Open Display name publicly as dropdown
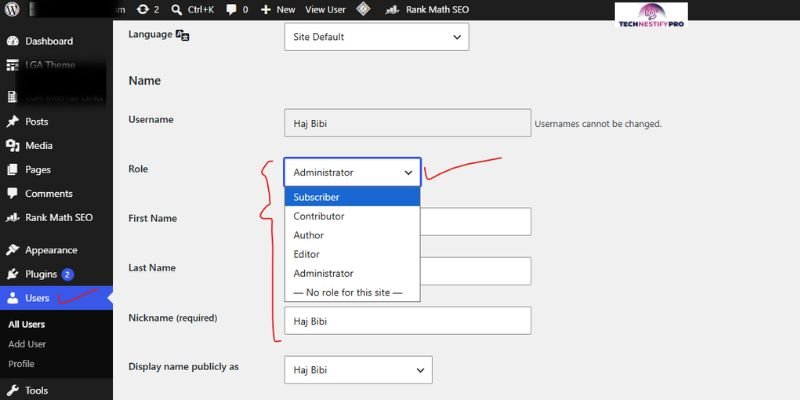 [358, 370]
